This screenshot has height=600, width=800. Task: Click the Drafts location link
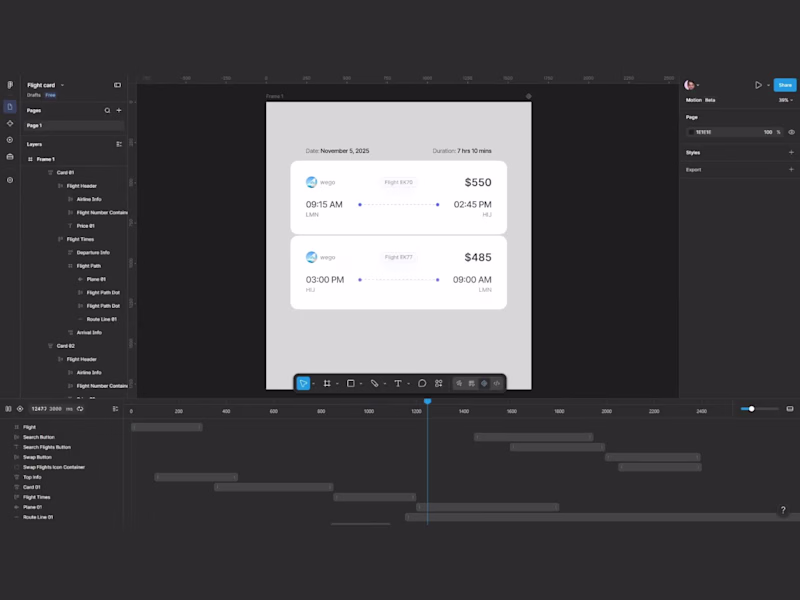(x=34, y=95)
